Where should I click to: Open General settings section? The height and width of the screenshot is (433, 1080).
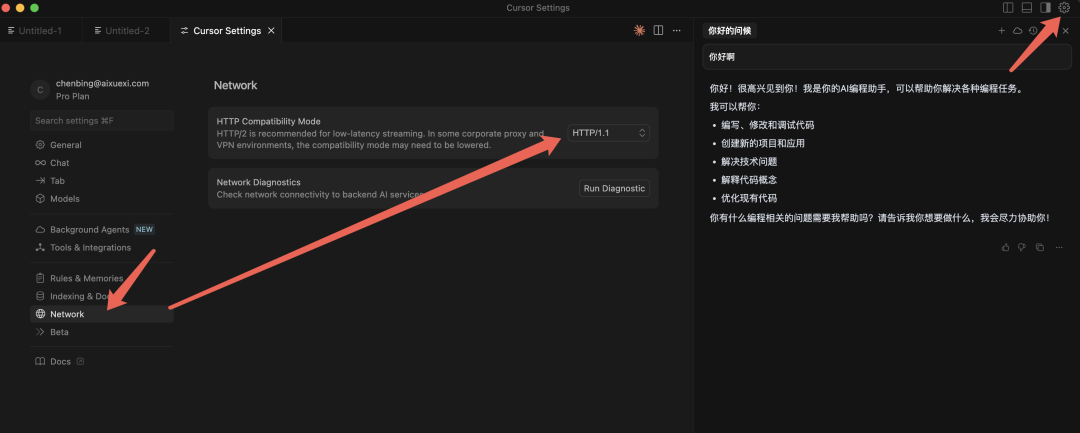[x=102, y=145]
